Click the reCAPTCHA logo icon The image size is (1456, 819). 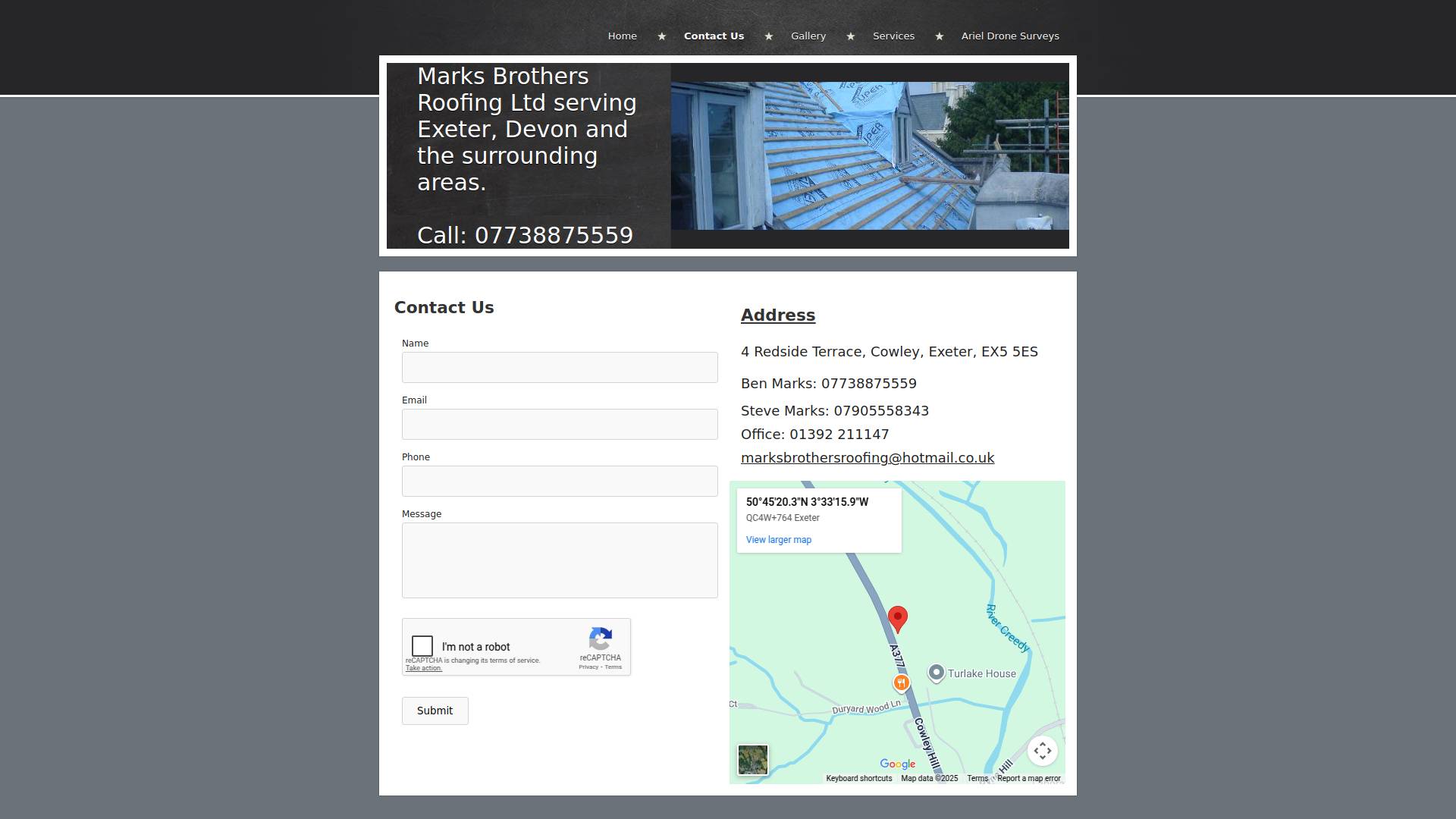pyautogui.click(x=600, y=639)
